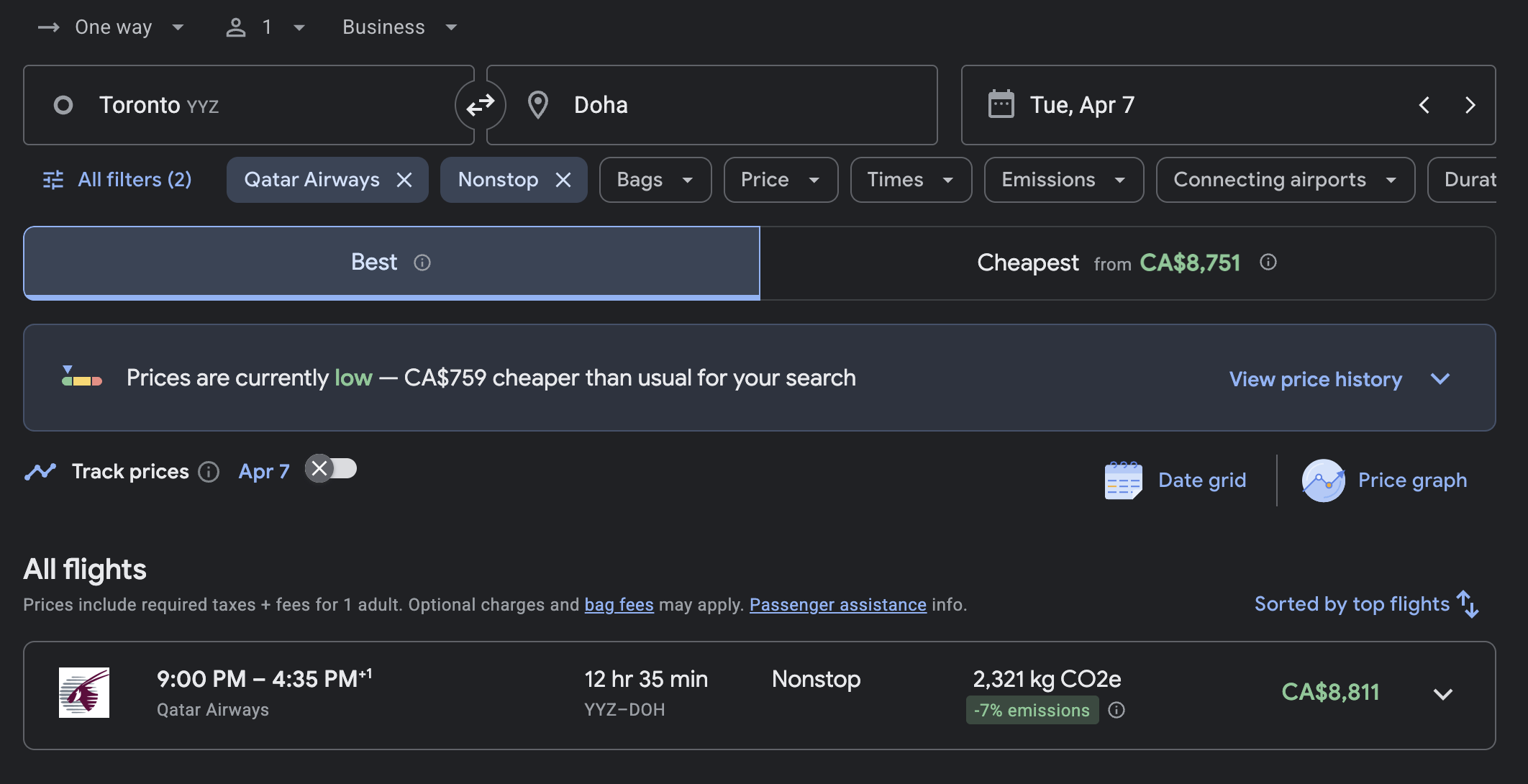Click the Doha destination field
This screenshot has width=1528, height=784.
click(712, 105)
